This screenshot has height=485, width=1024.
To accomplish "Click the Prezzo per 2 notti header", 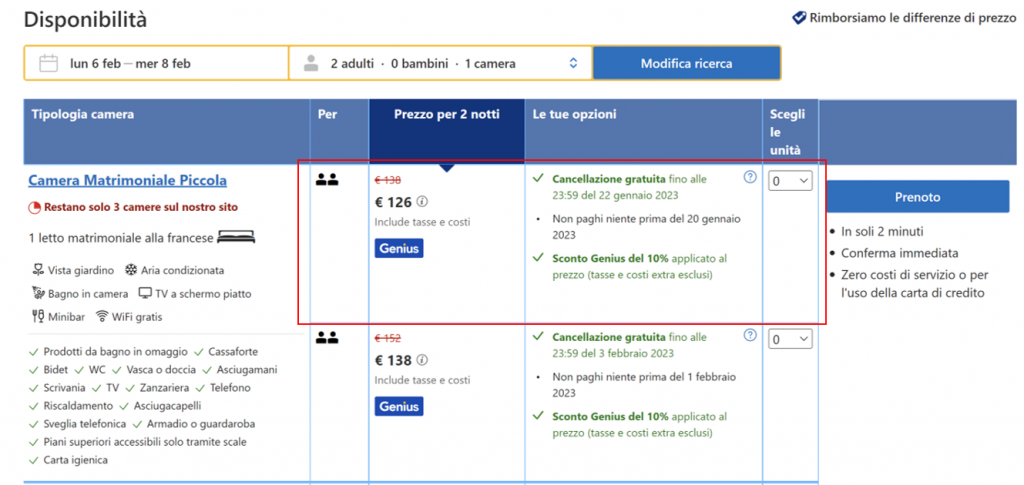I will coord(446,114).
